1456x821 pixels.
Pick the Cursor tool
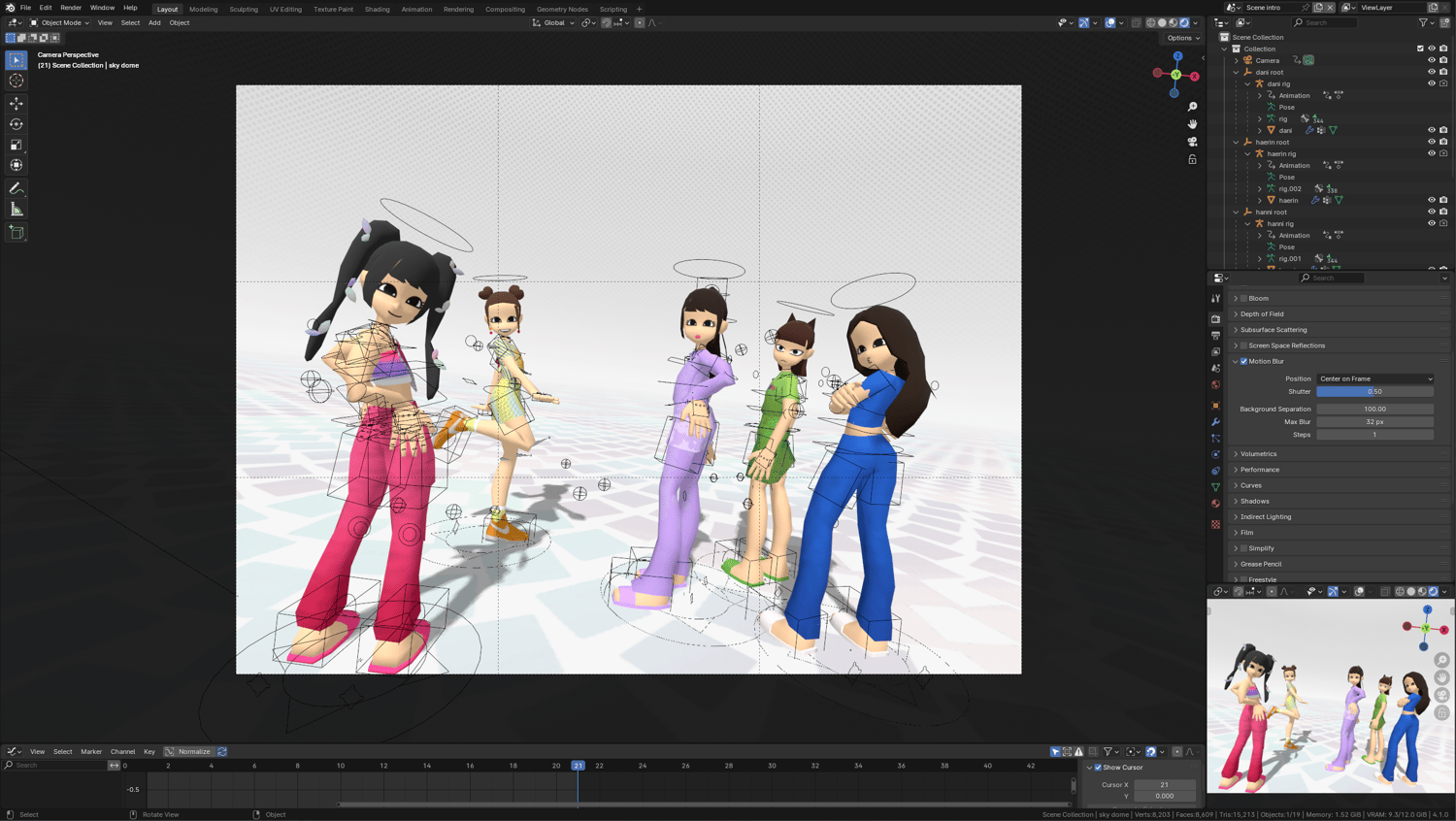pyautogui.click(x=17, y=81)
